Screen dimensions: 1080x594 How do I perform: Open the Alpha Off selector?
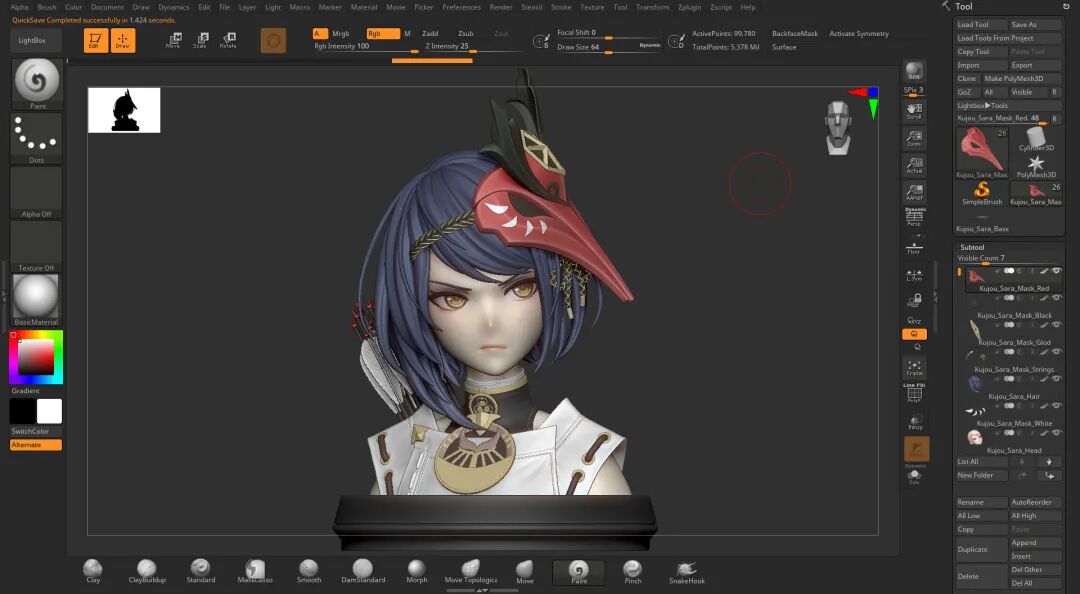[x=37, y=192]
